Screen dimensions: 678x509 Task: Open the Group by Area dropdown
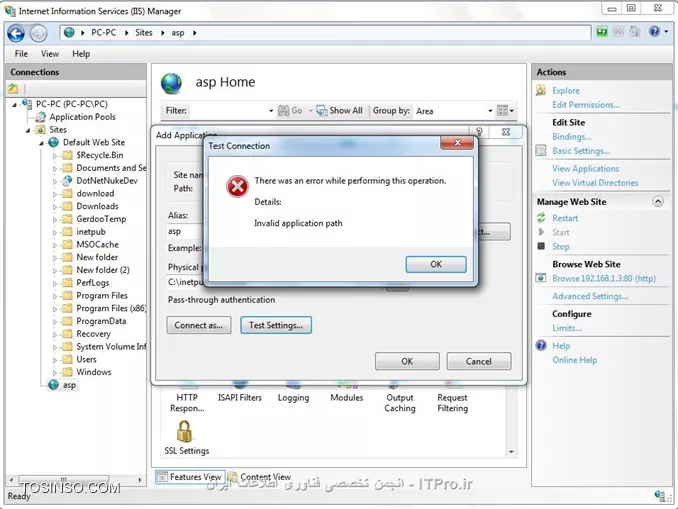coord(490,111)
